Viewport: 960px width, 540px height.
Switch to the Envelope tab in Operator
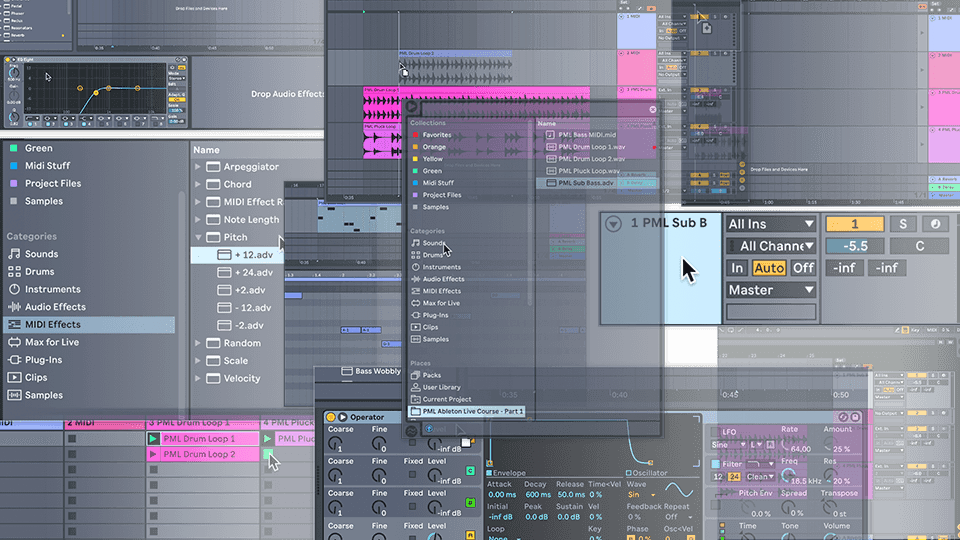[x=506, y=473]
